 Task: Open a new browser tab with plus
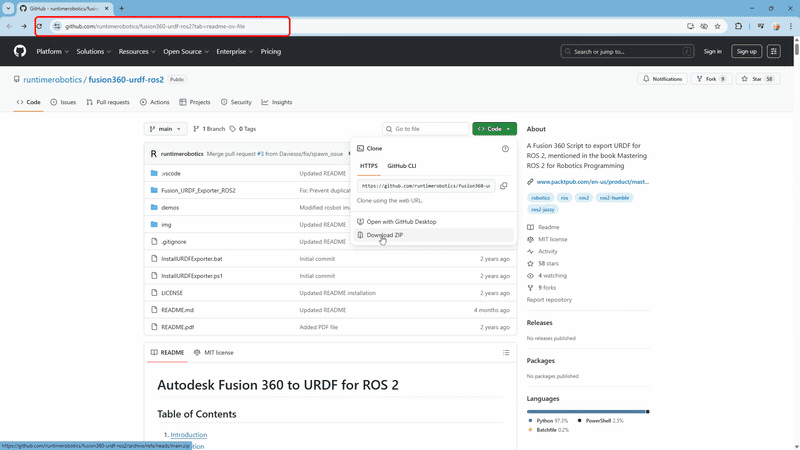point(121,8)
